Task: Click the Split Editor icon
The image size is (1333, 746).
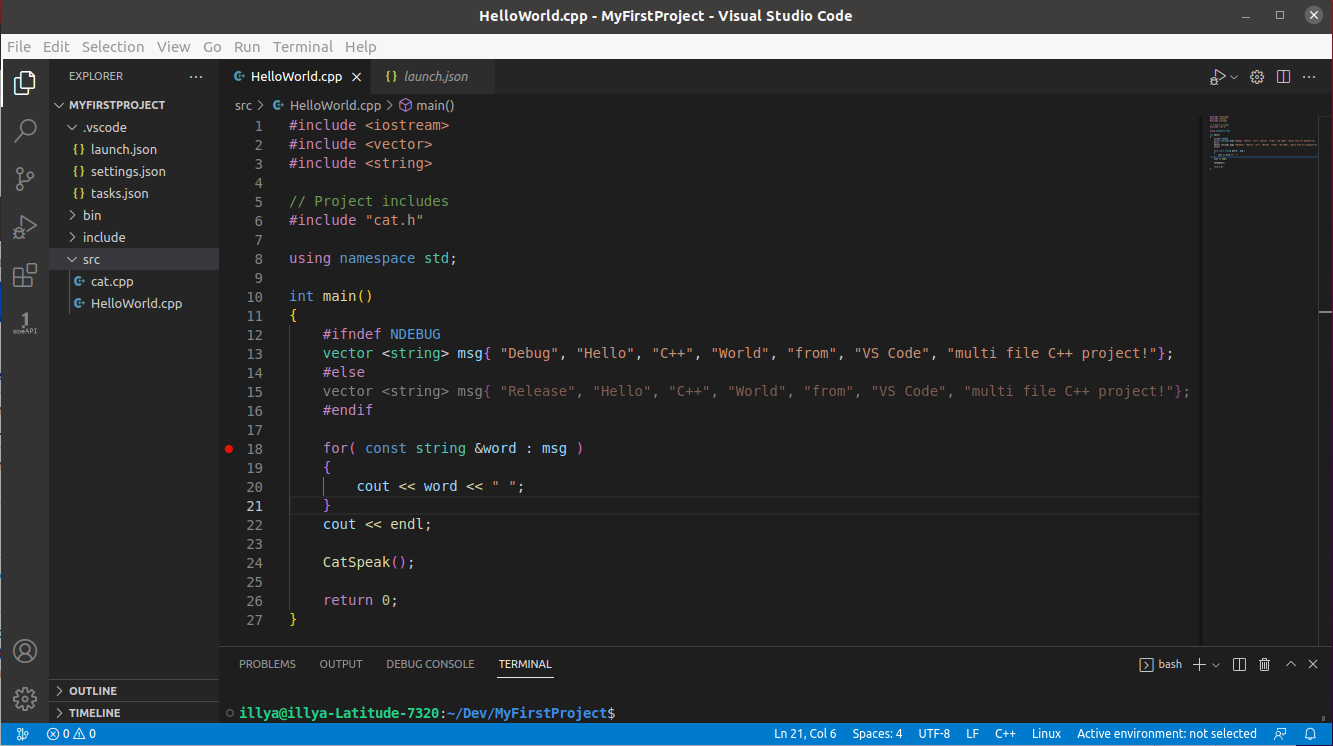Action: pos(1284,77)
